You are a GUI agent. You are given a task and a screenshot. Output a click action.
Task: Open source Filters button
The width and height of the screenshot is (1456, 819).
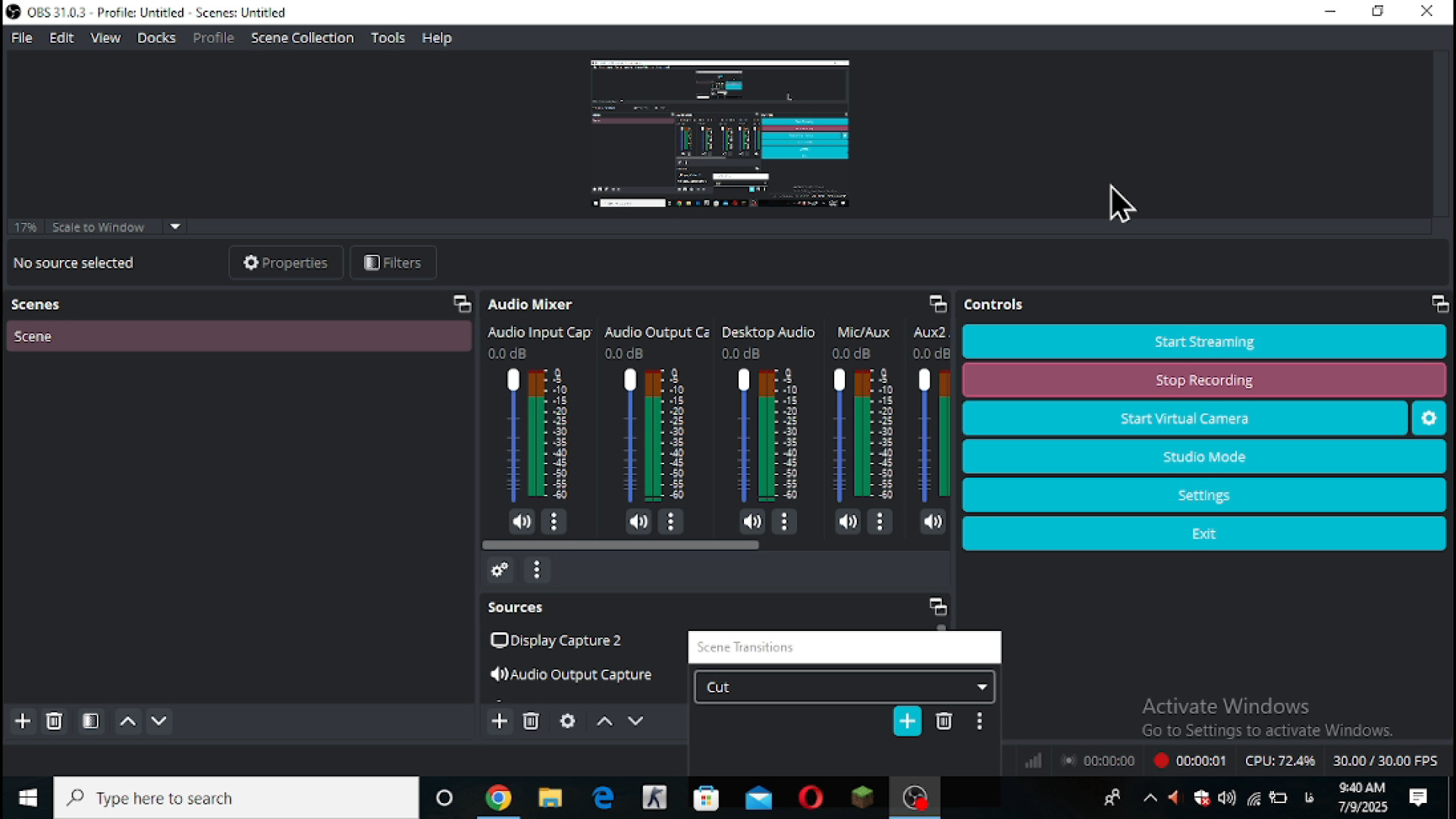pyautogui.click(x=393, y=262)
